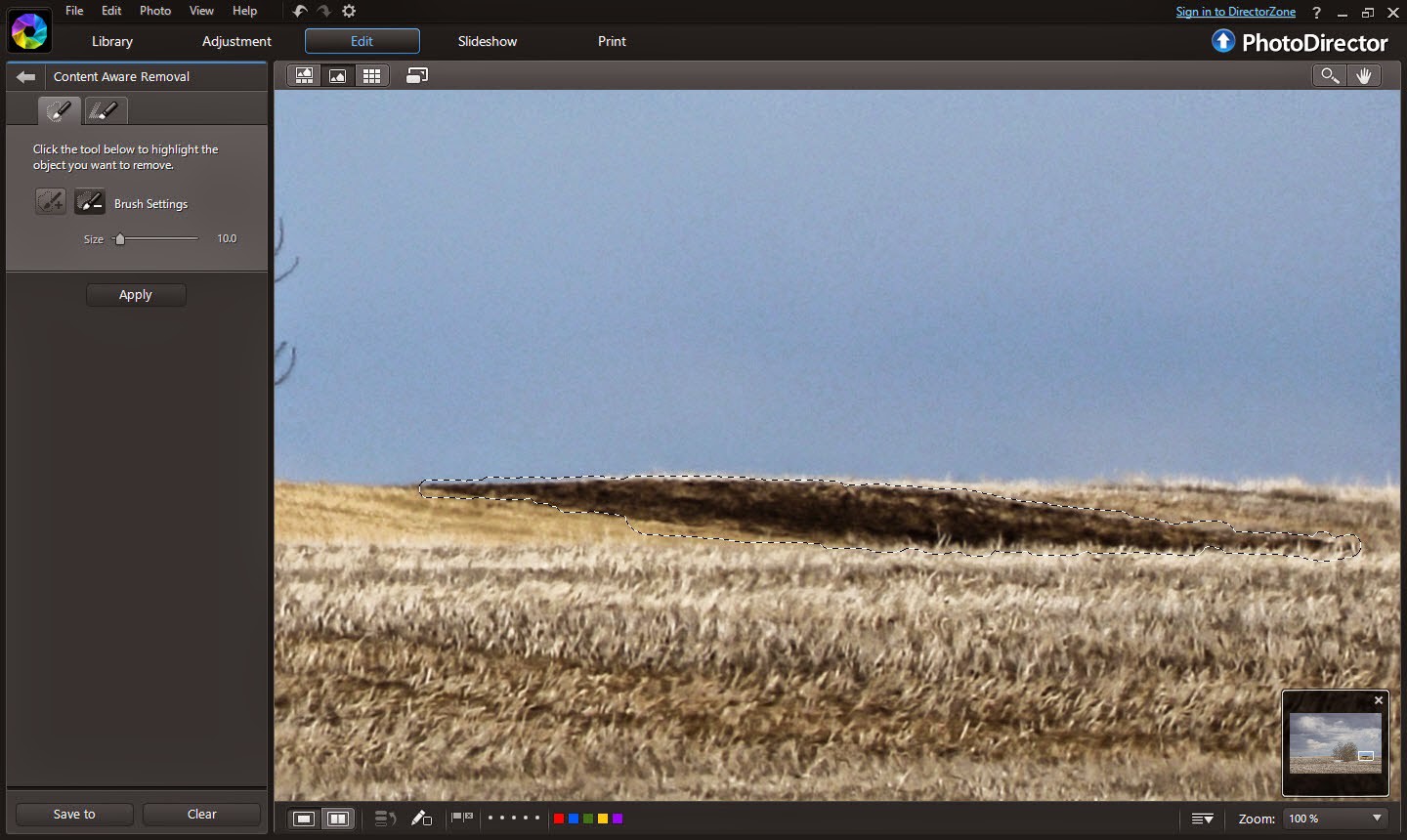Switch to the Edit module tab
The width and height of the screenshot is (1407, 840).
[x=362, y=41]
